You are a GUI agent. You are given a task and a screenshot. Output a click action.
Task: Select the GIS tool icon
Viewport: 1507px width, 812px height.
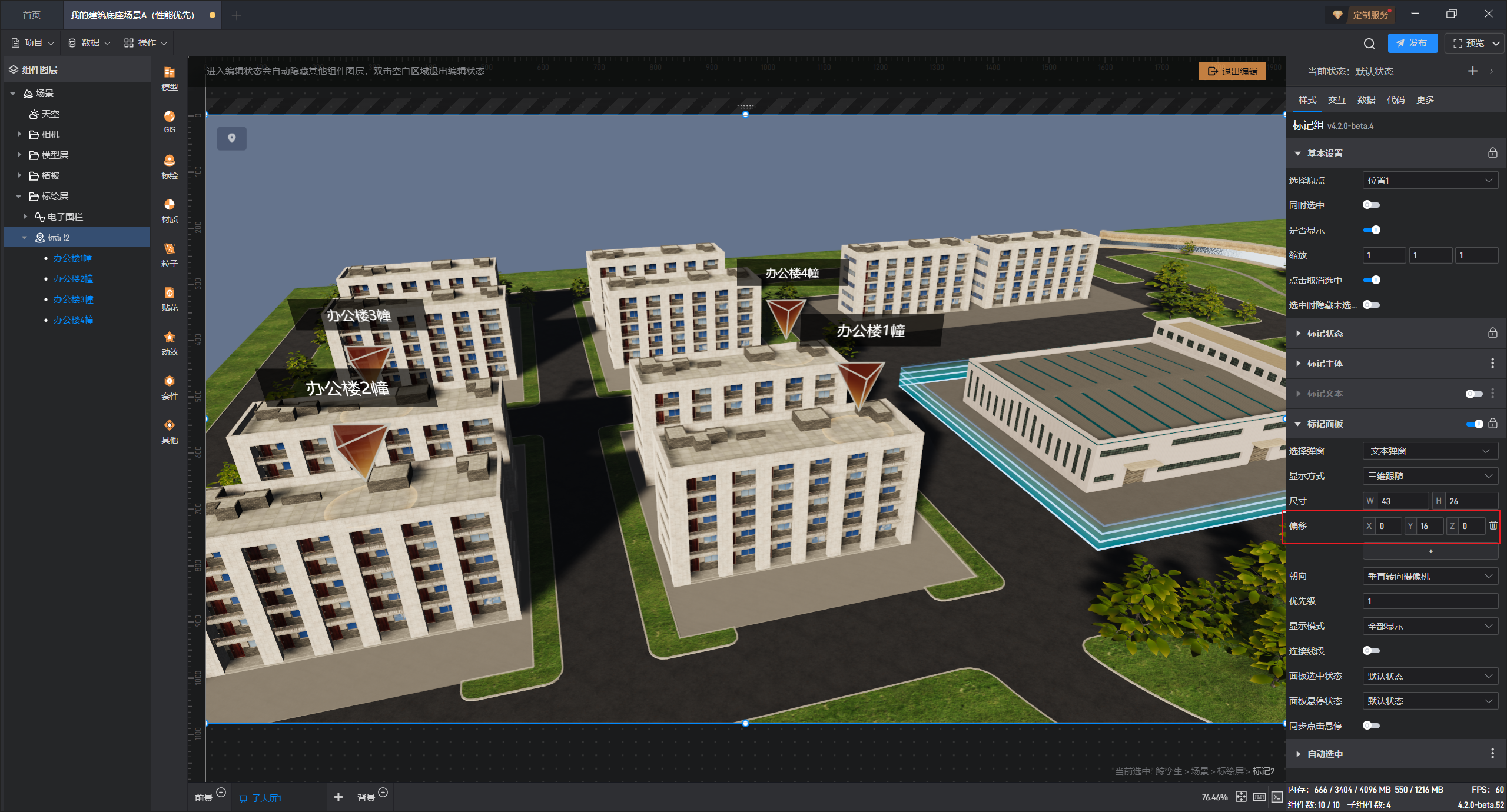click(170, 121)
